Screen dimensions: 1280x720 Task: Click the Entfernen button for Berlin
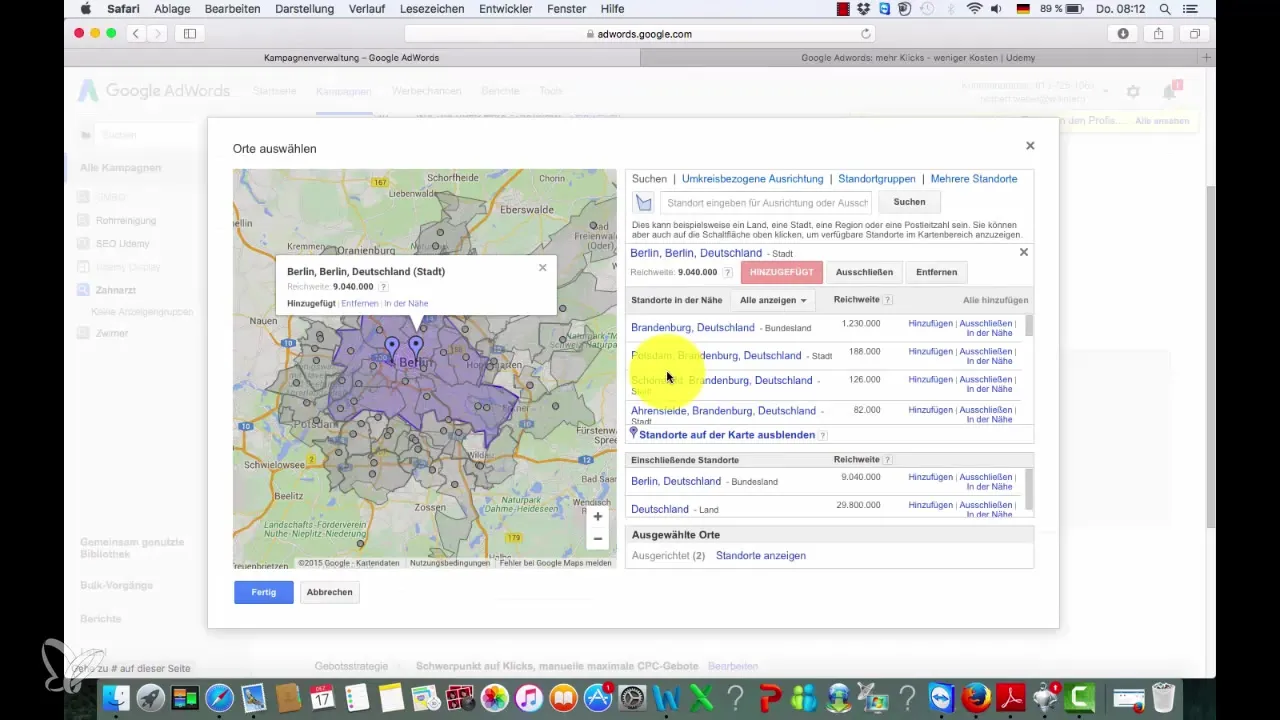click(936, 272)
